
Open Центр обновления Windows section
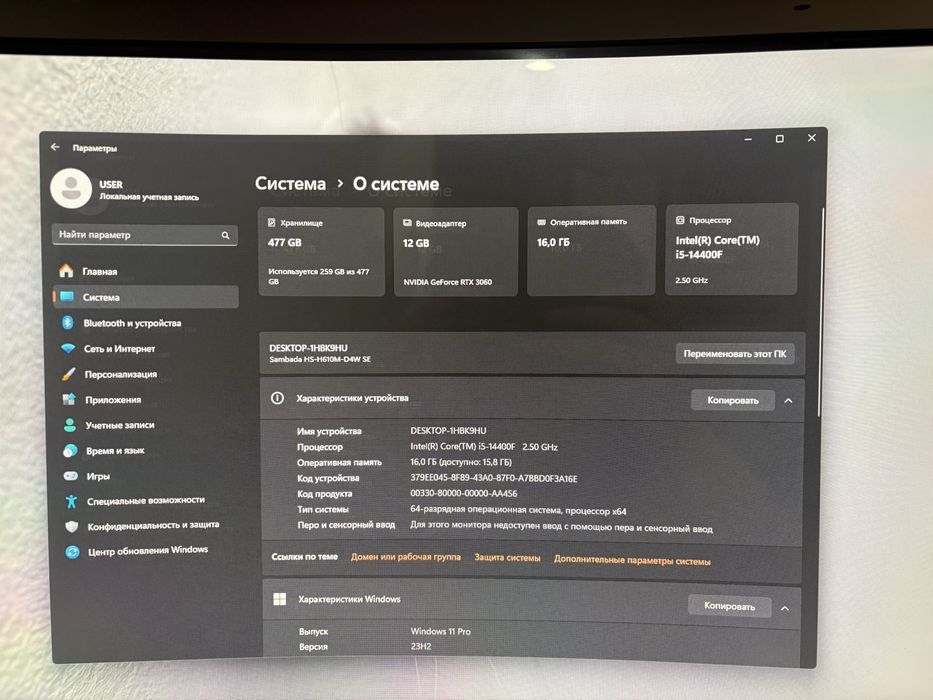[148, 551]
